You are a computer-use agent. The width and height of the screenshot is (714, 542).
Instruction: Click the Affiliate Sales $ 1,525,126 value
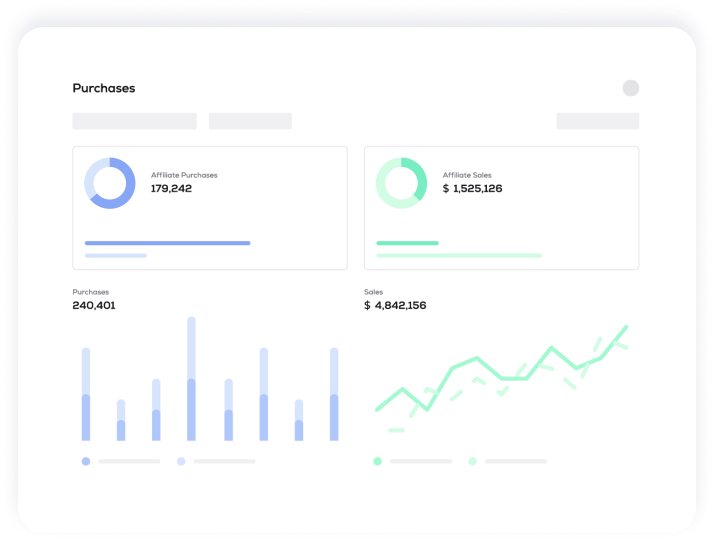(x=472, y=188)
